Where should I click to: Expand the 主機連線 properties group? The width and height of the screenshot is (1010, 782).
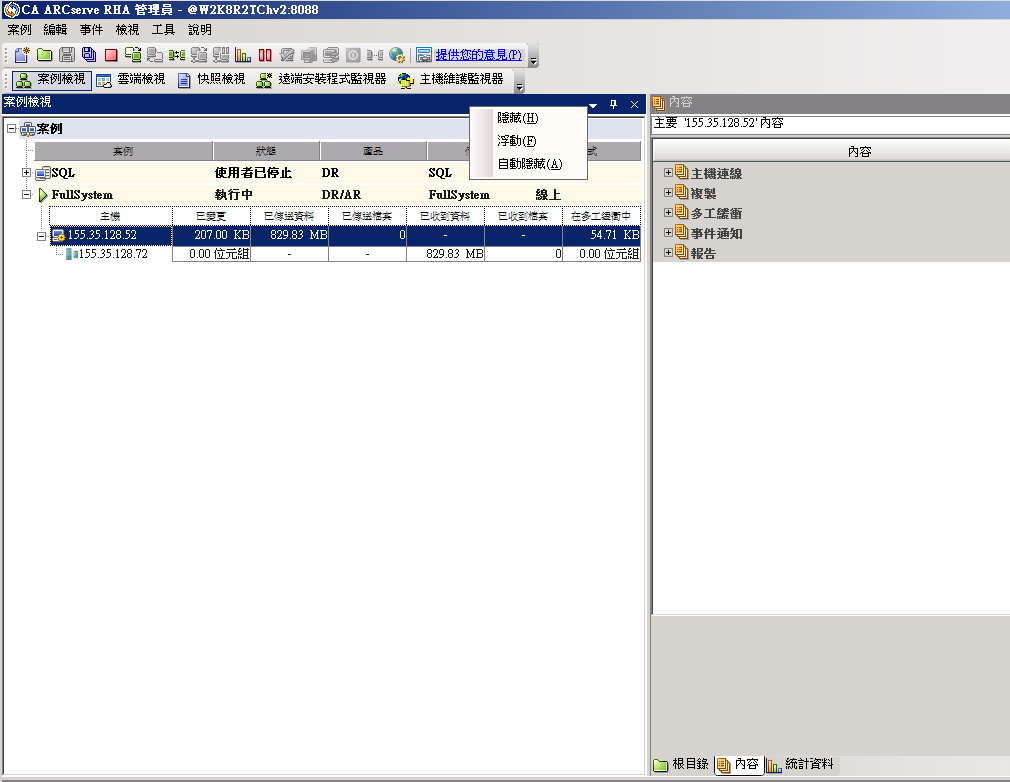tap(668, 173)
